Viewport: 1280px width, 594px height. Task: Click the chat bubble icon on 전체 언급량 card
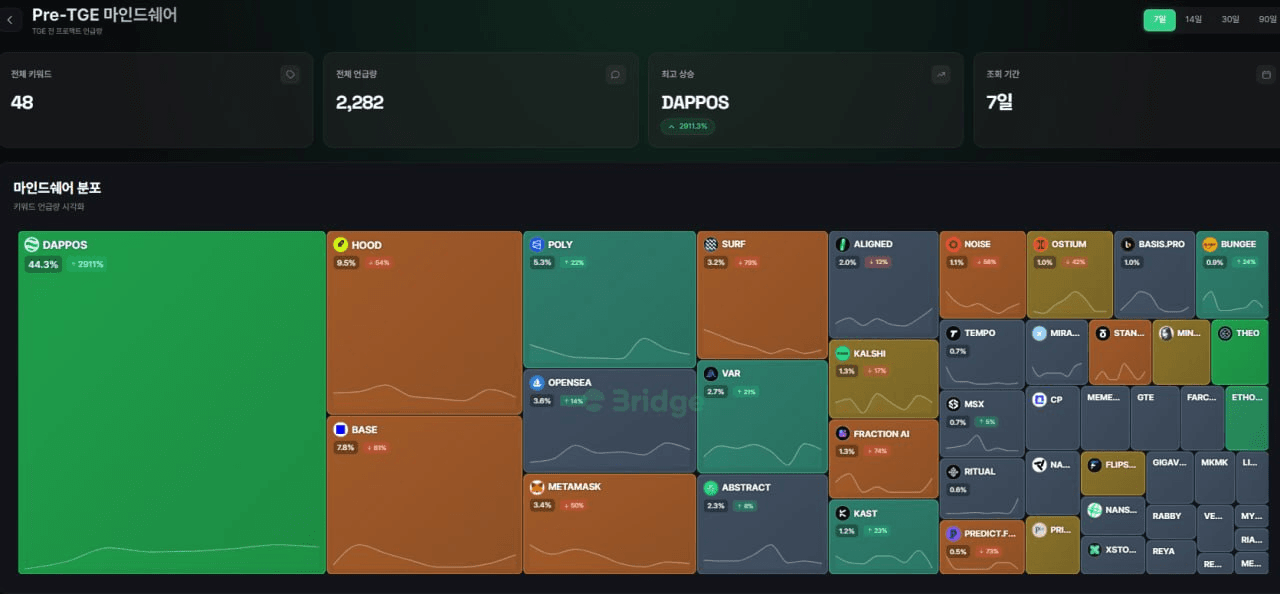point(615,74)
